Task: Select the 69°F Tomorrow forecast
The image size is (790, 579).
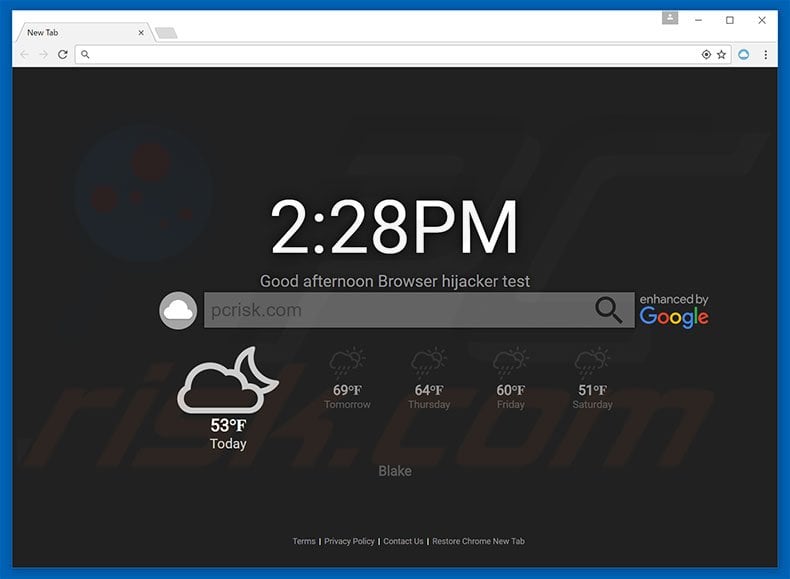Action: tap(347, 397)
